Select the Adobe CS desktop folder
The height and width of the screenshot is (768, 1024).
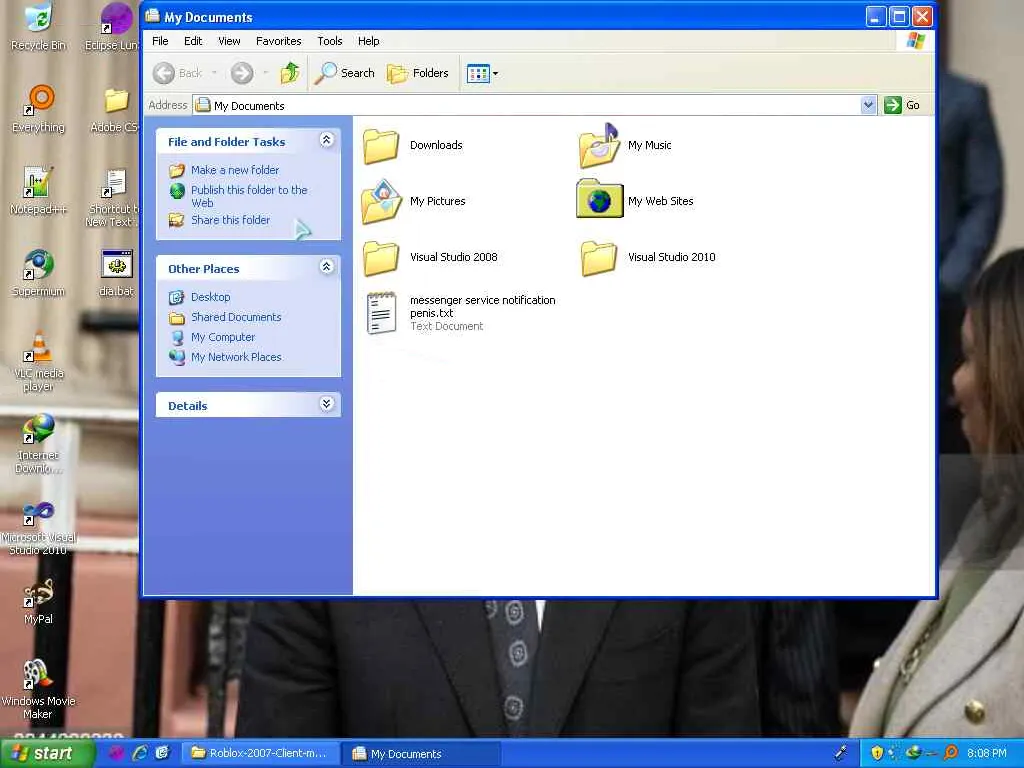[114, 109]
